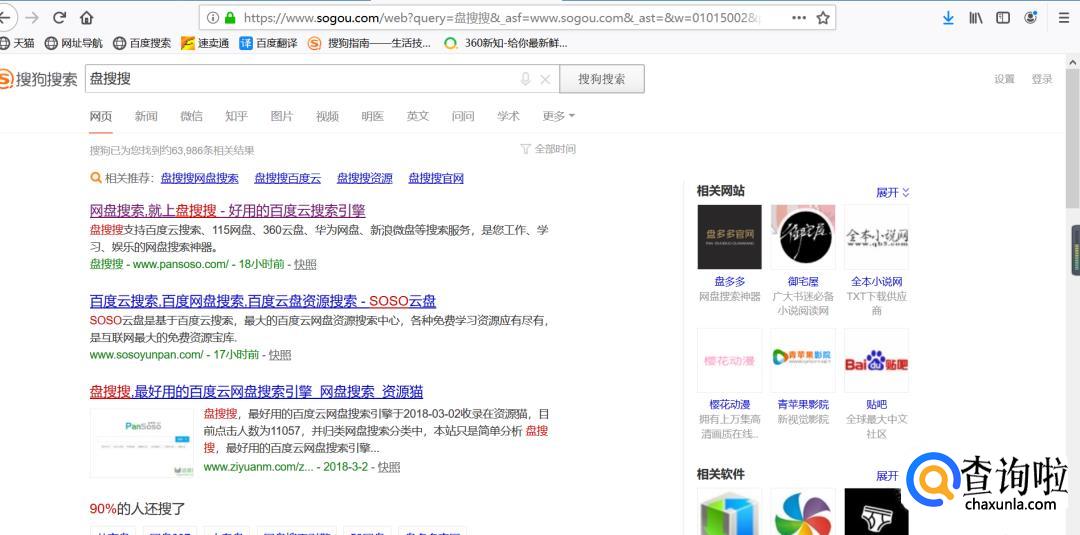This screenshot has height=535, width=1080.
Task: Bookmark this page with the star icon
Action: 823,18
